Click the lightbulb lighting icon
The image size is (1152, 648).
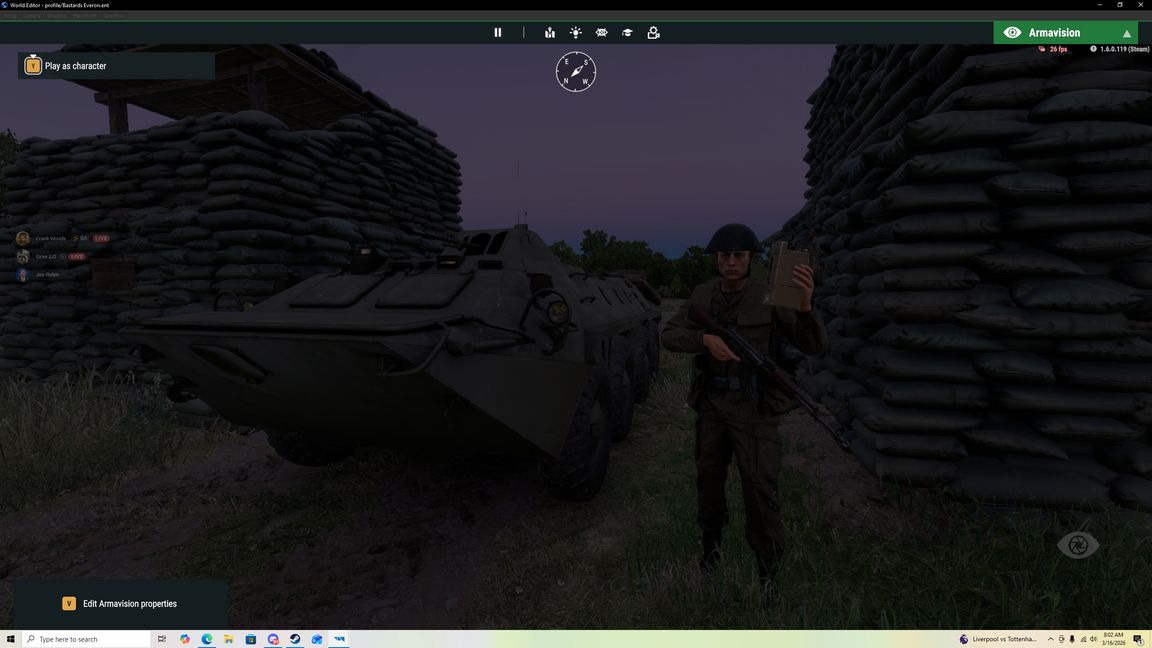tap(576, 32)
